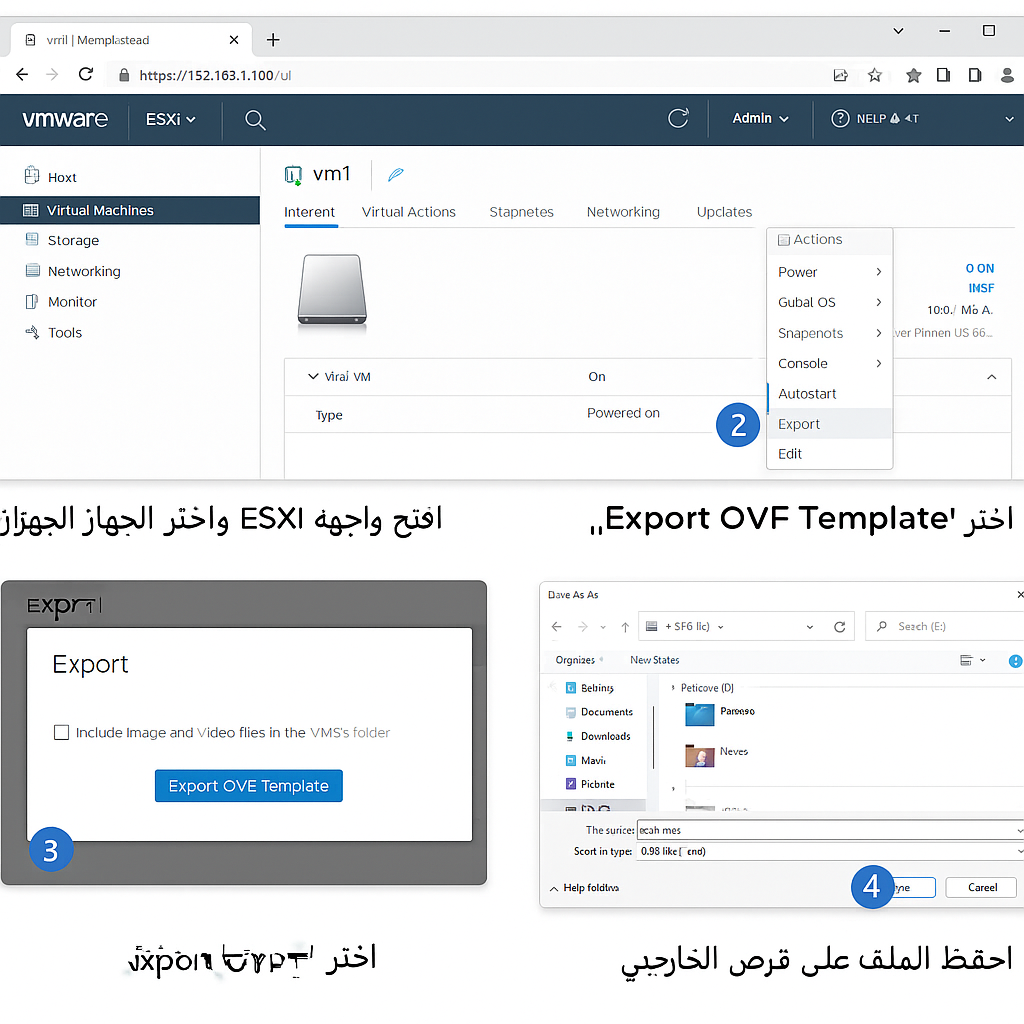1024x1024 pixels.
Task: Click the browser reload page icon
Action: [x=86, y=75]
